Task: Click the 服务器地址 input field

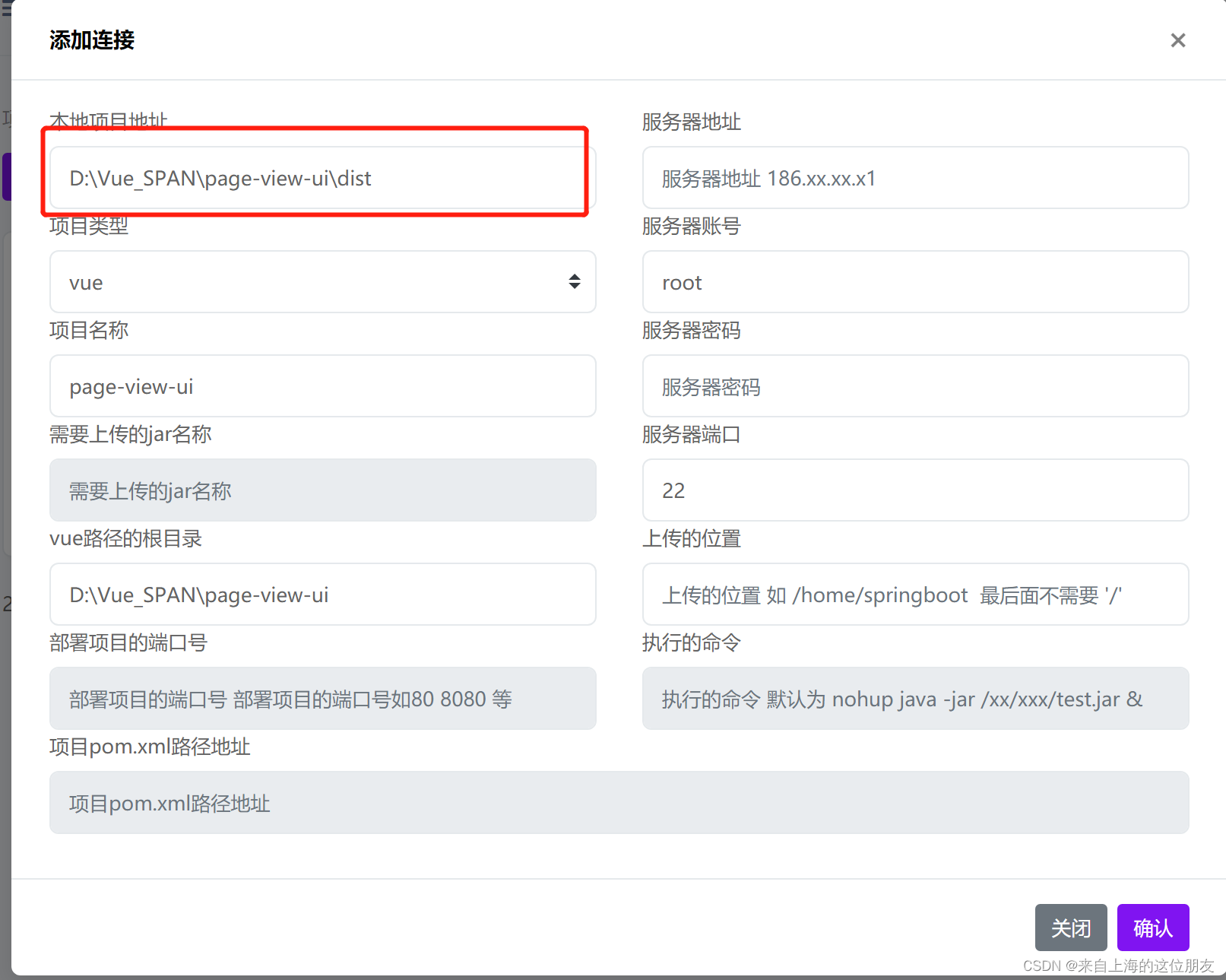Action: click(x=915, y=178)
